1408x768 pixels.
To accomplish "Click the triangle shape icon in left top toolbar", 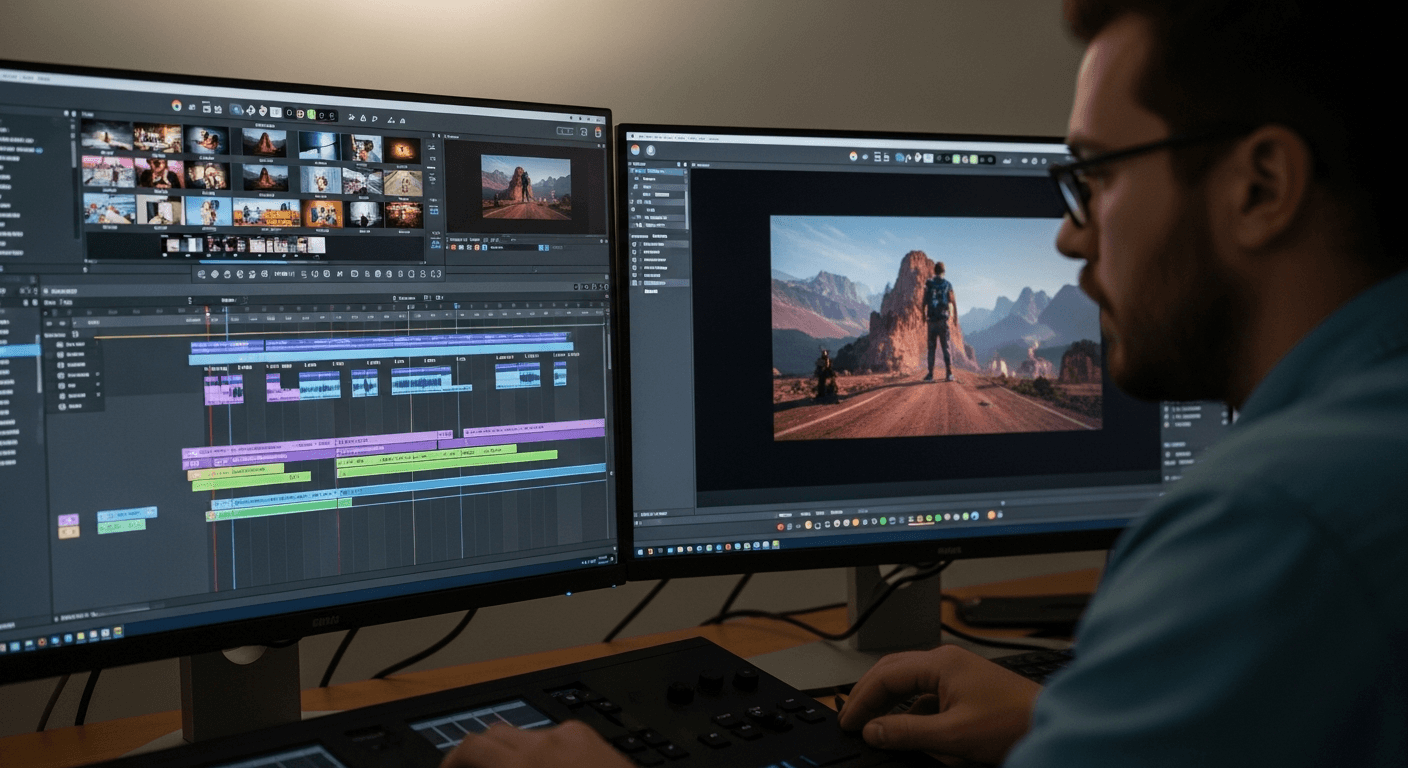I will coord(364,118).
